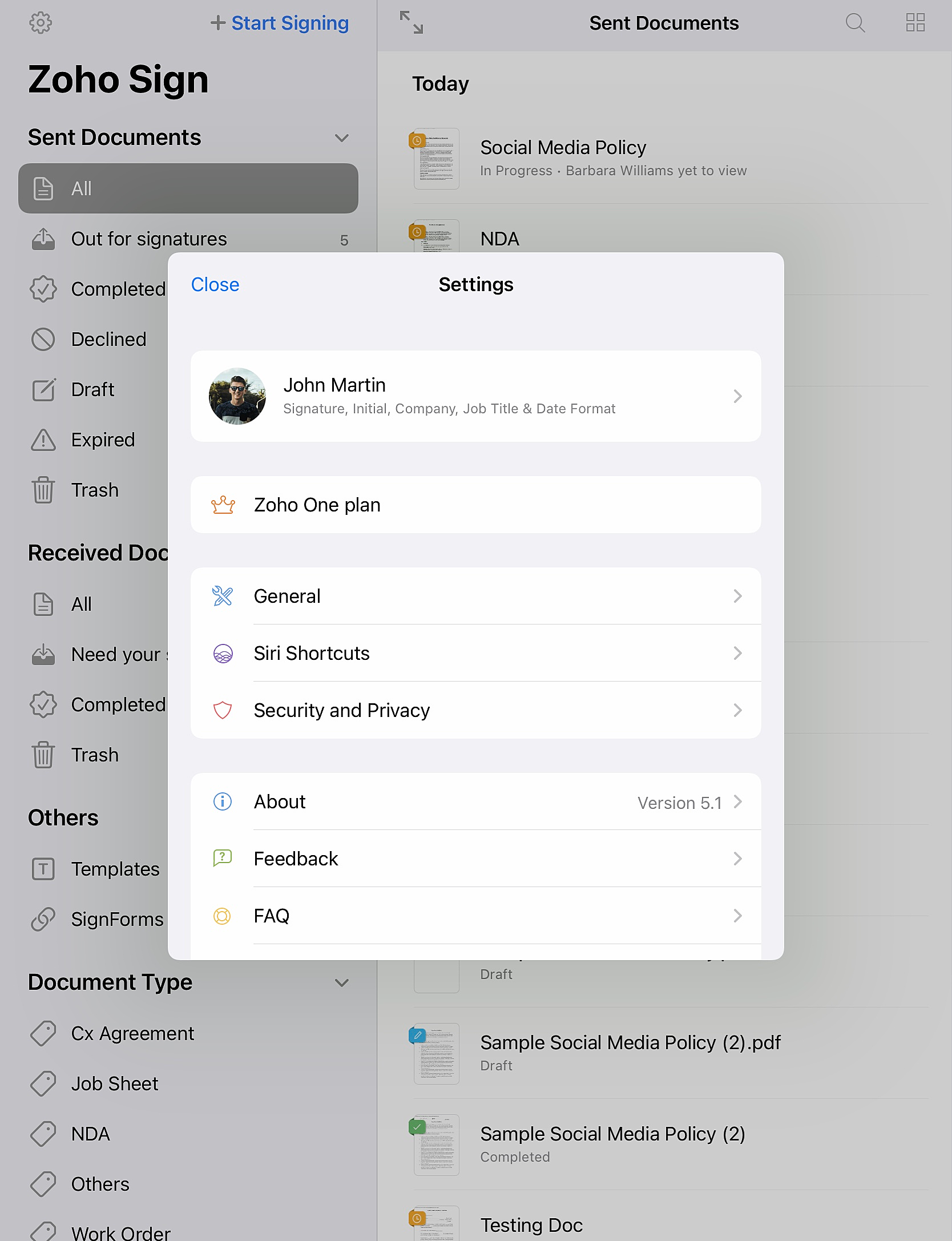The height and width of the screenshot is (1241, 952).
Task: Open the settings gear icon
Action: click(41, 23)
